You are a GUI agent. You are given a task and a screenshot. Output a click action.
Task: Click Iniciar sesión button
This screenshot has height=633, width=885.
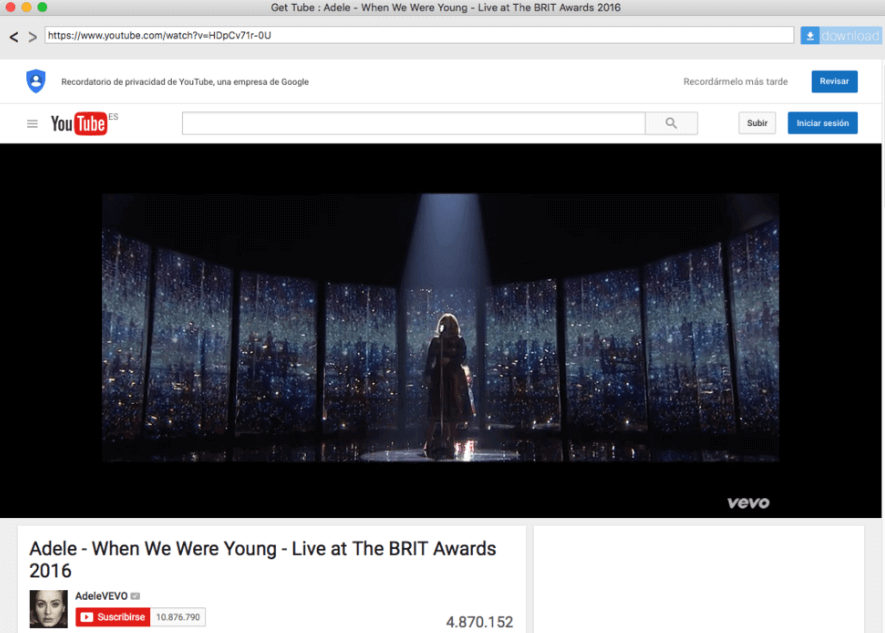[x=822, y=123]
